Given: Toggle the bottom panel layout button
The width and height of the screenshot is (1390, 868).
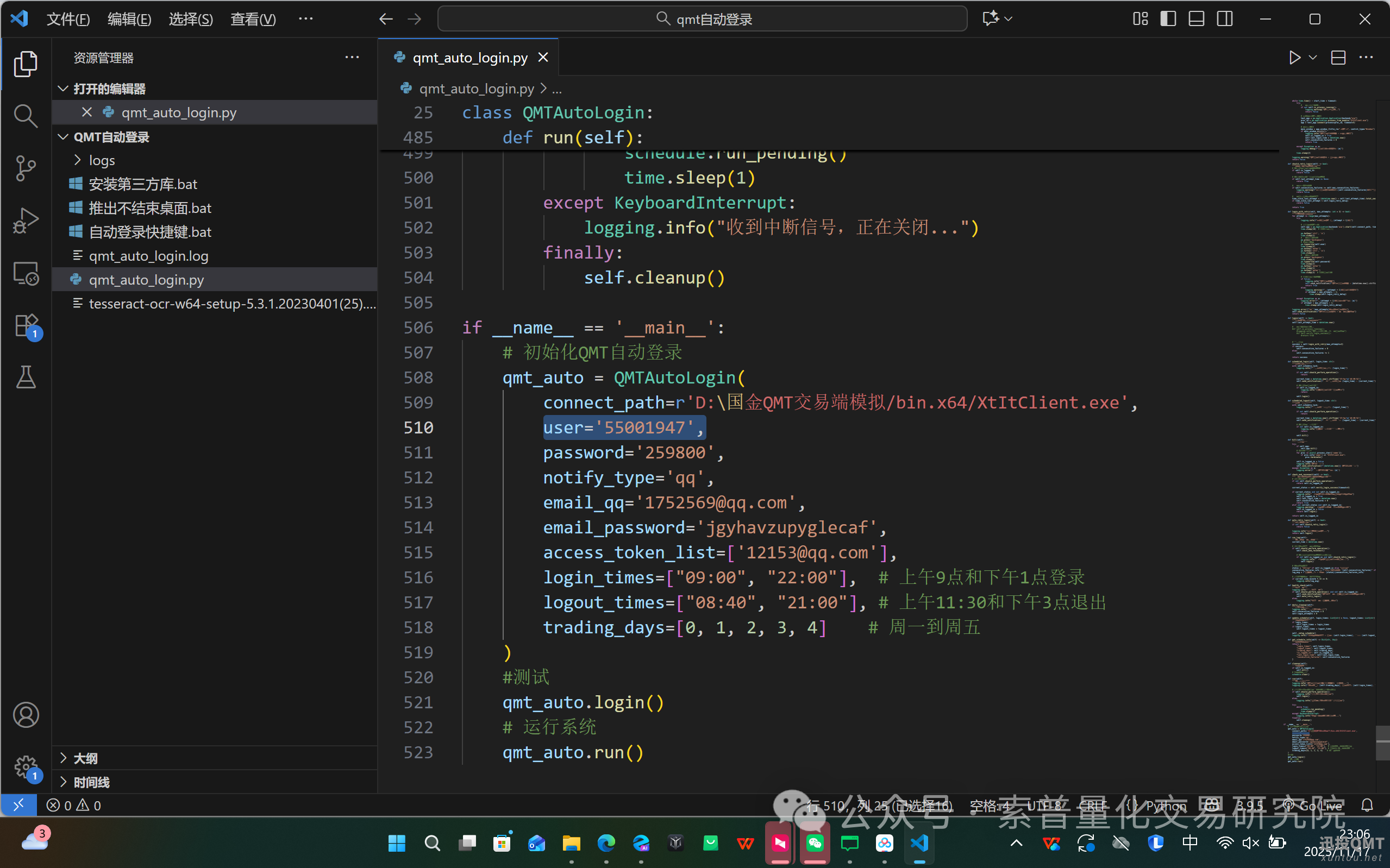Looking at the screenshot, I should pyautogui.click(x=1196, y=19).
